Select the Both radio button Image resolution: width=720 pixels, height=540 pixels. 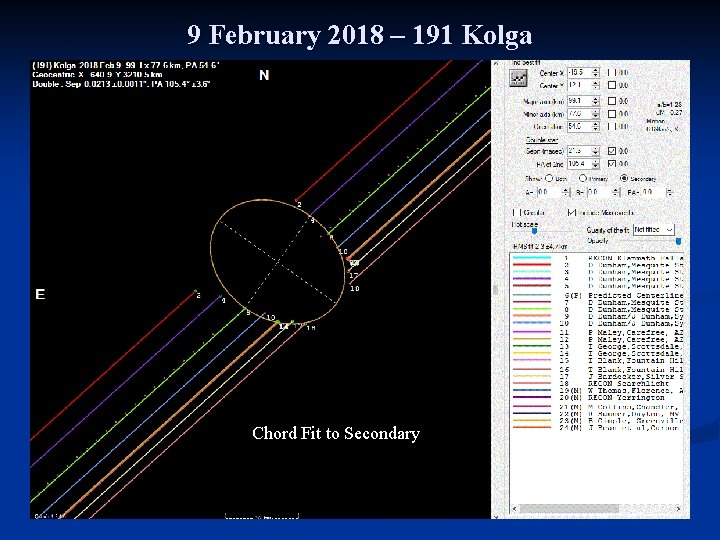click(549, 178)
